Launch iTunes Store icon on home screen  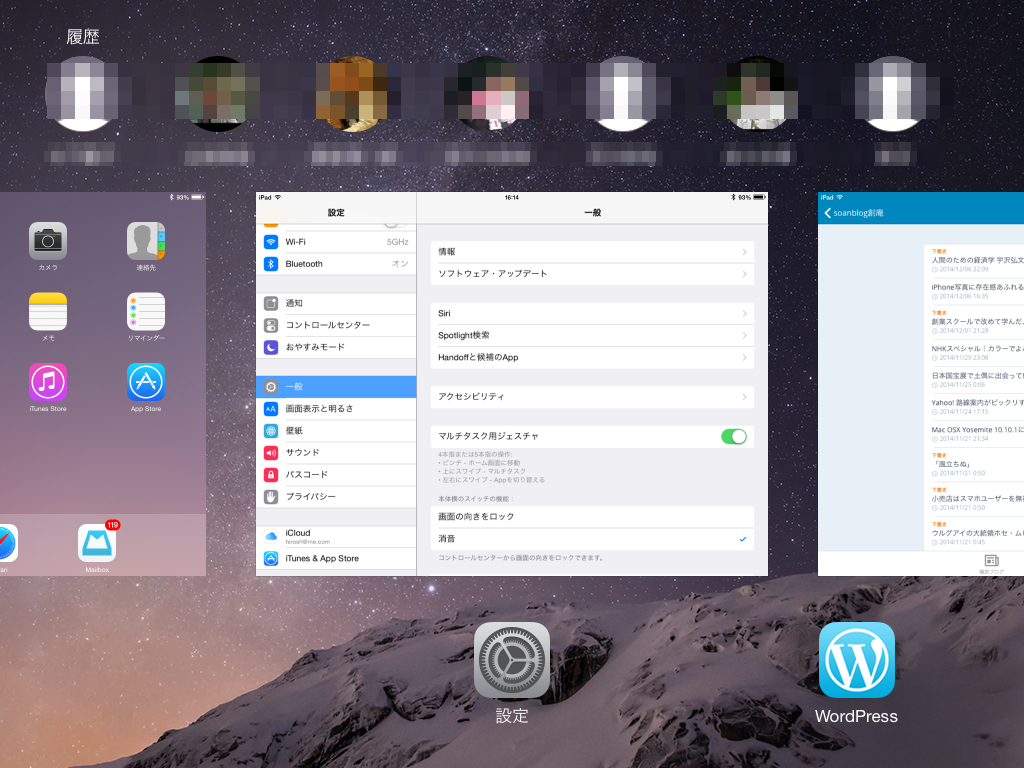pyautogui.click(x=48, y=382)
